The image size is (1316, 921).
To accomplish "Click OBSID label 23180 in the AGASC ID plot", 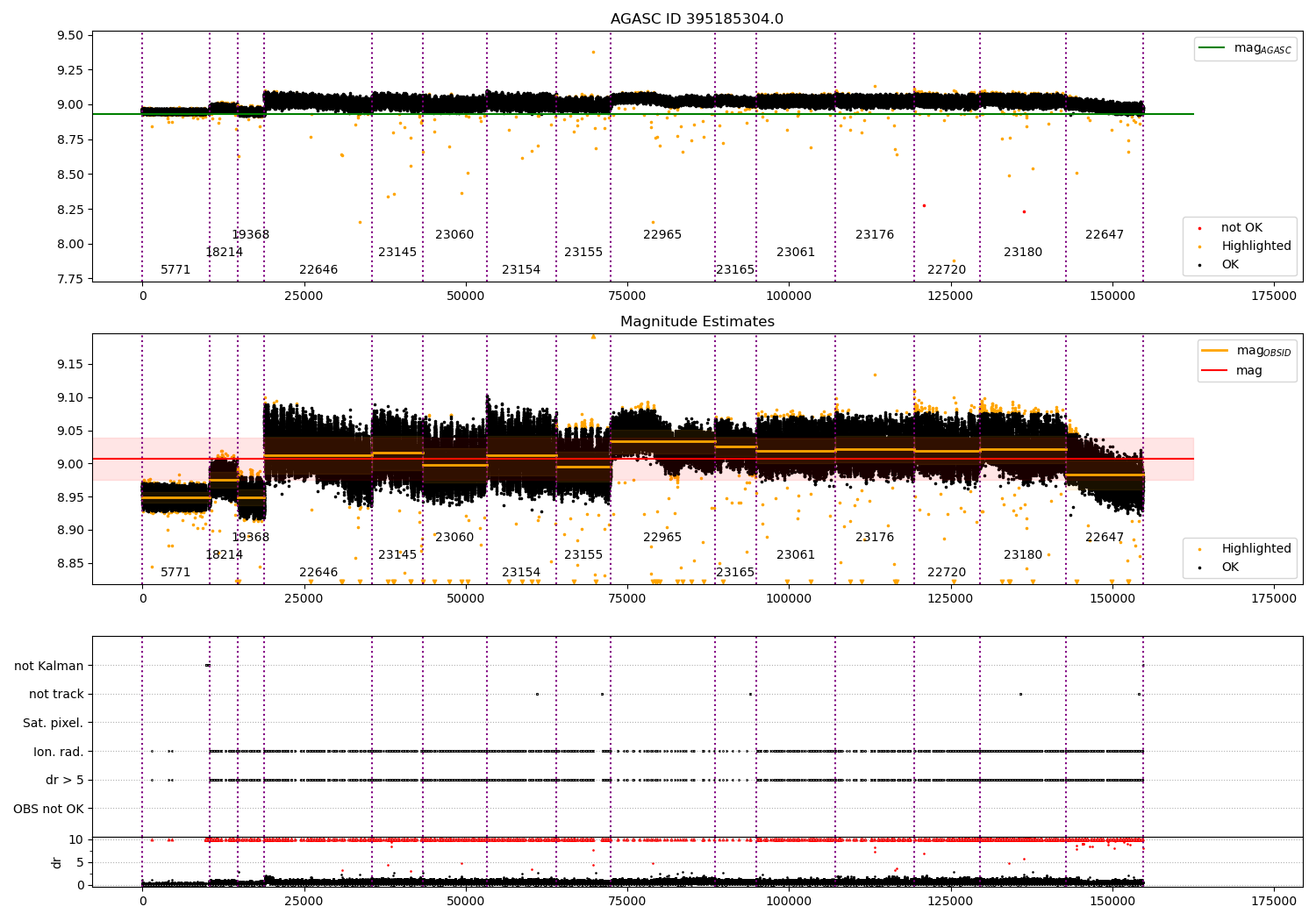I will 1023,253.
